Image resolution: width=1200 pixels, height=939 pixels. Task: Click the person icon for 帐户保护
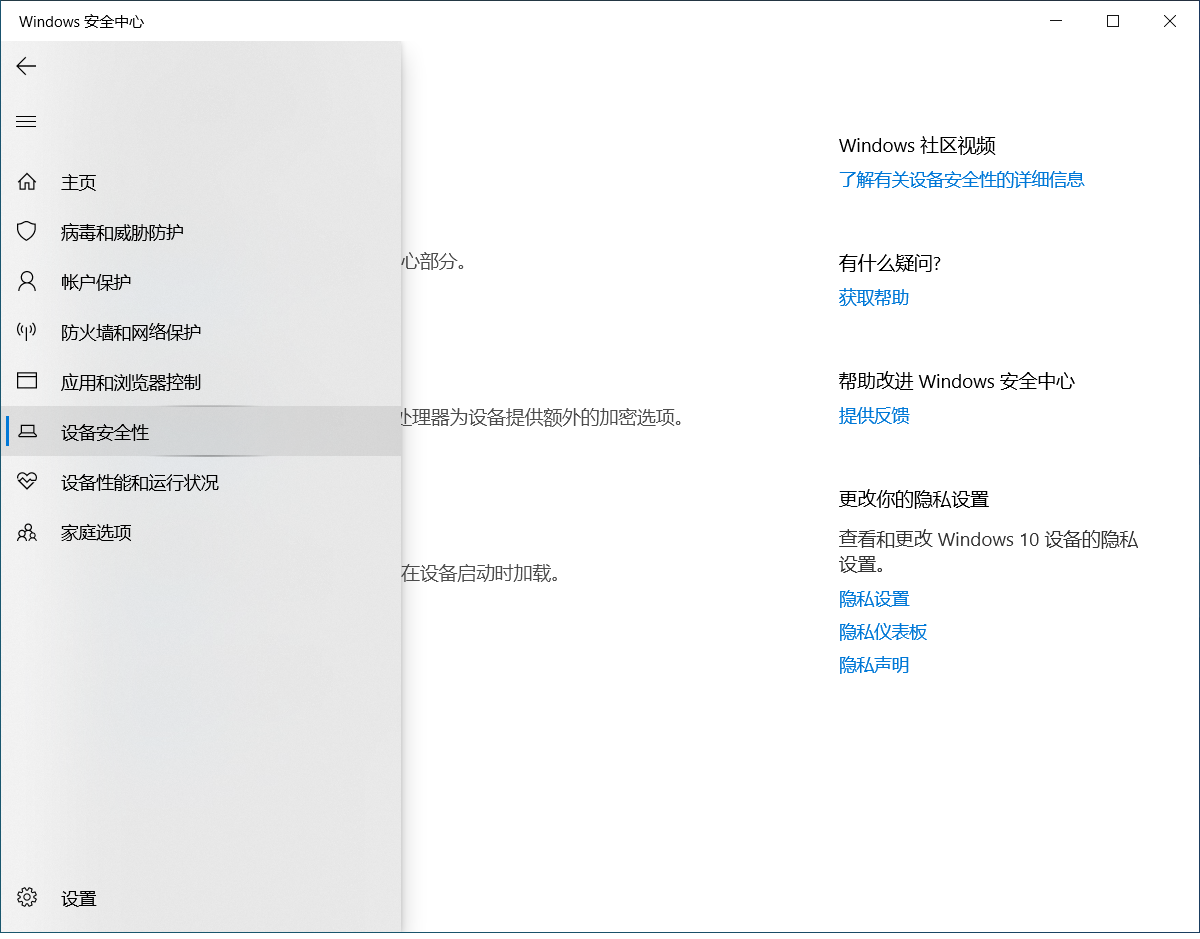coord(27,282)
